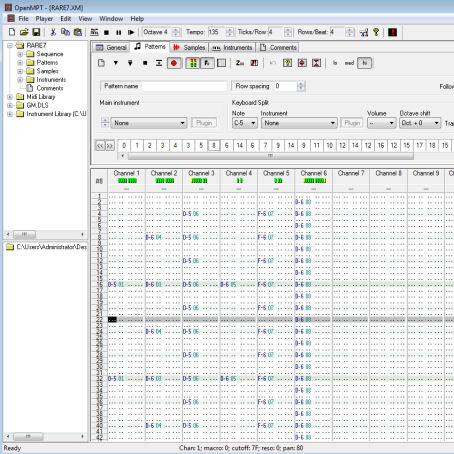
Task: Open a file with folder icon
Action: point(24,32)
